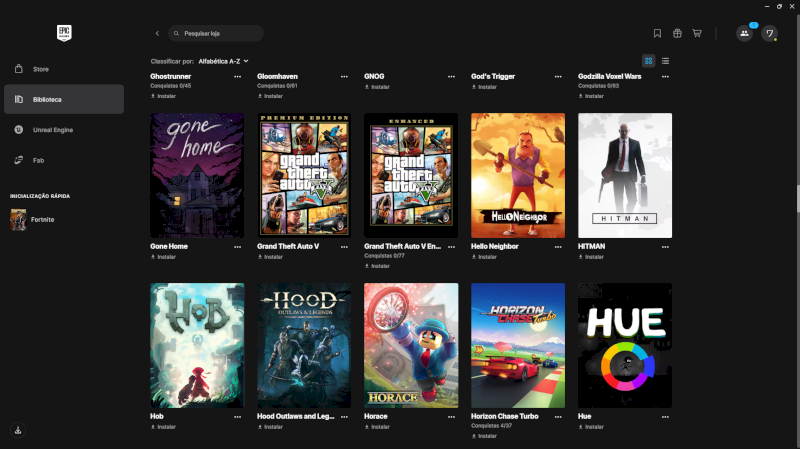800x449 pixels.
Task: Click the Godzilla Voxel Wars title
Action: 610,76
